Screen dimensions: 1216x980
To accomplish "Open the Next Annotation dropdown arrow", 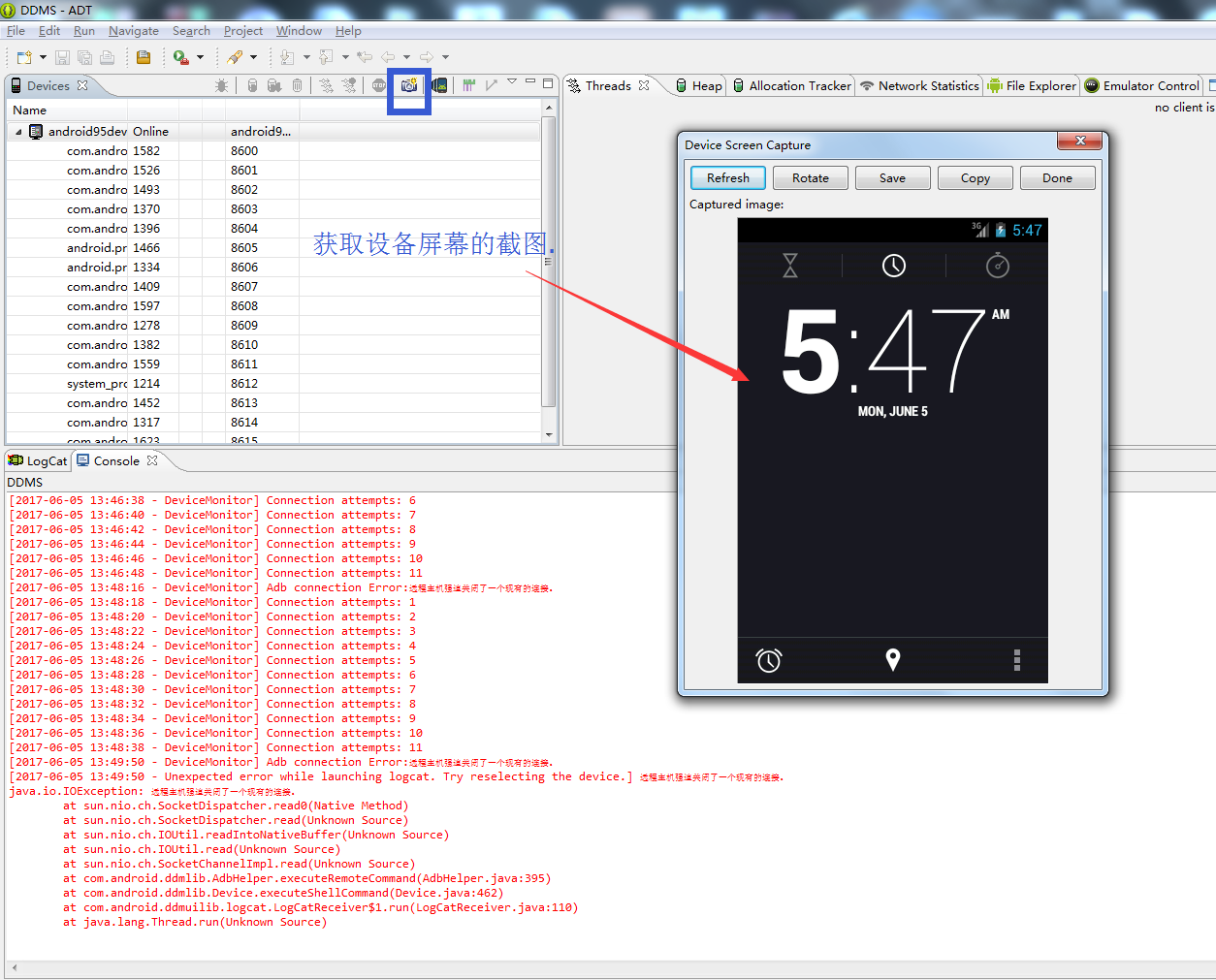I will click(306, 57).
